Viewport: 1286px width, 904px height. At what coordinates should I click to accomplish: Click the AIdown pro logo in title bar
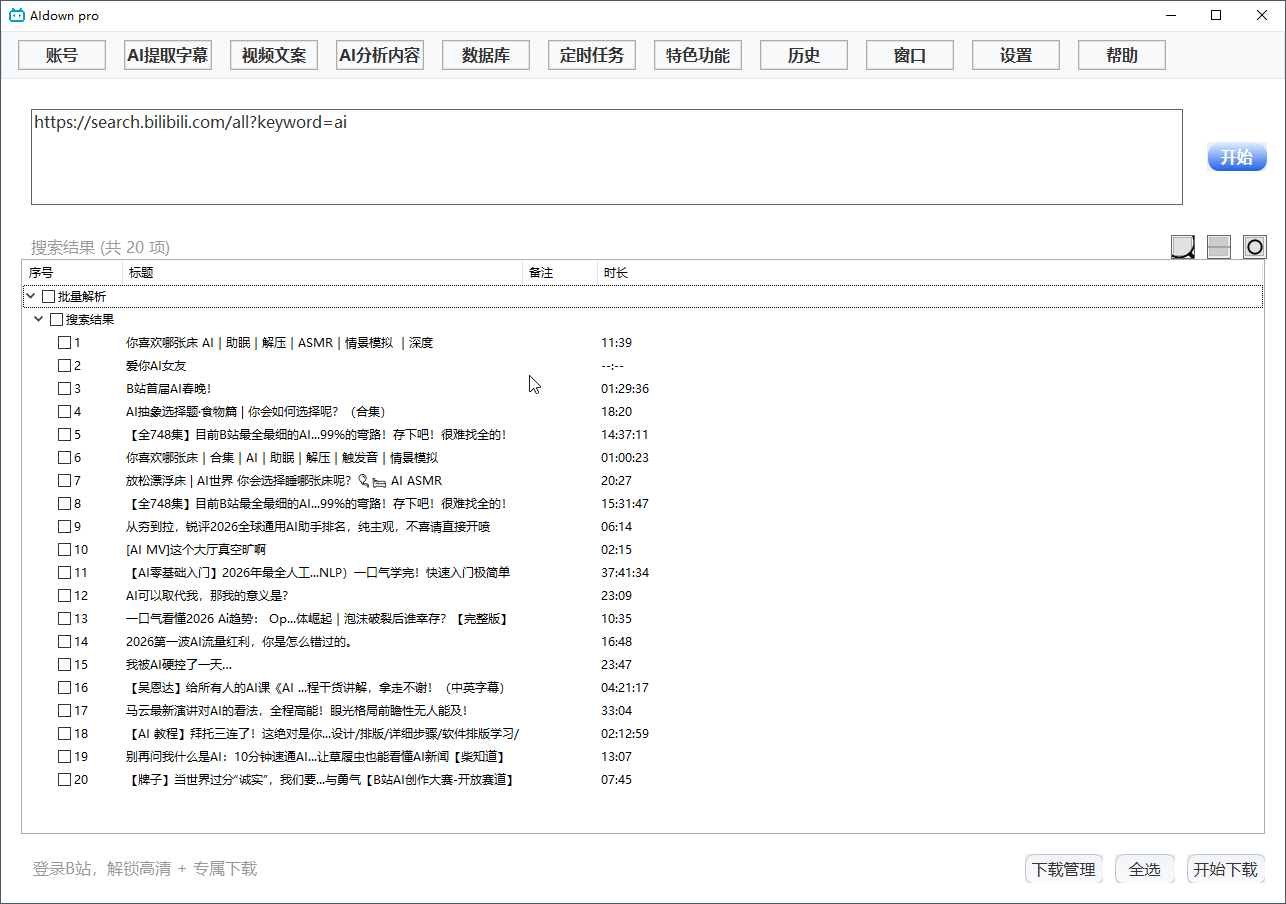pos(16,15)
